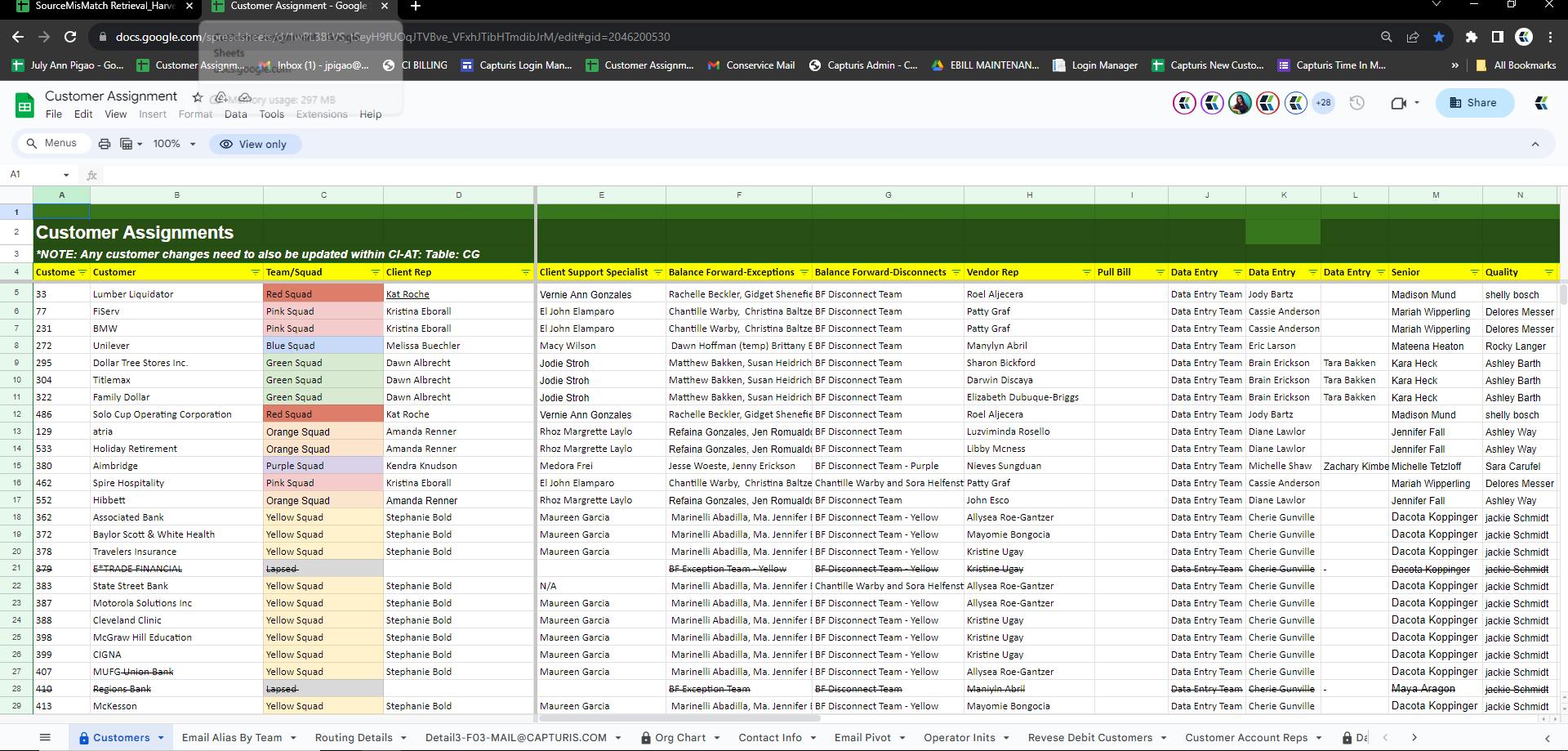Open the CI BILLING bookmark

coord(415,65)
